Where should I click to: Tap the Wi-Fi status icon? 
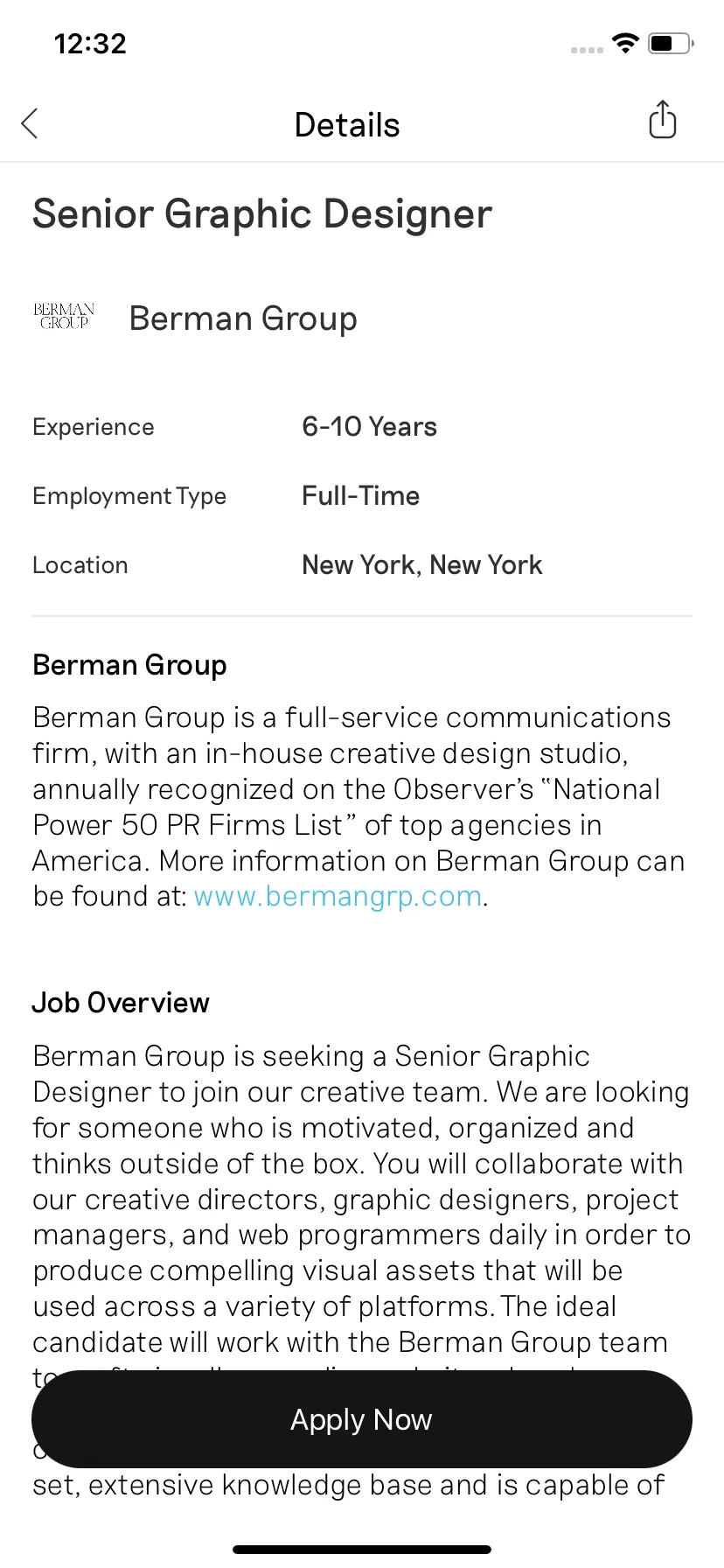point(626,43)
